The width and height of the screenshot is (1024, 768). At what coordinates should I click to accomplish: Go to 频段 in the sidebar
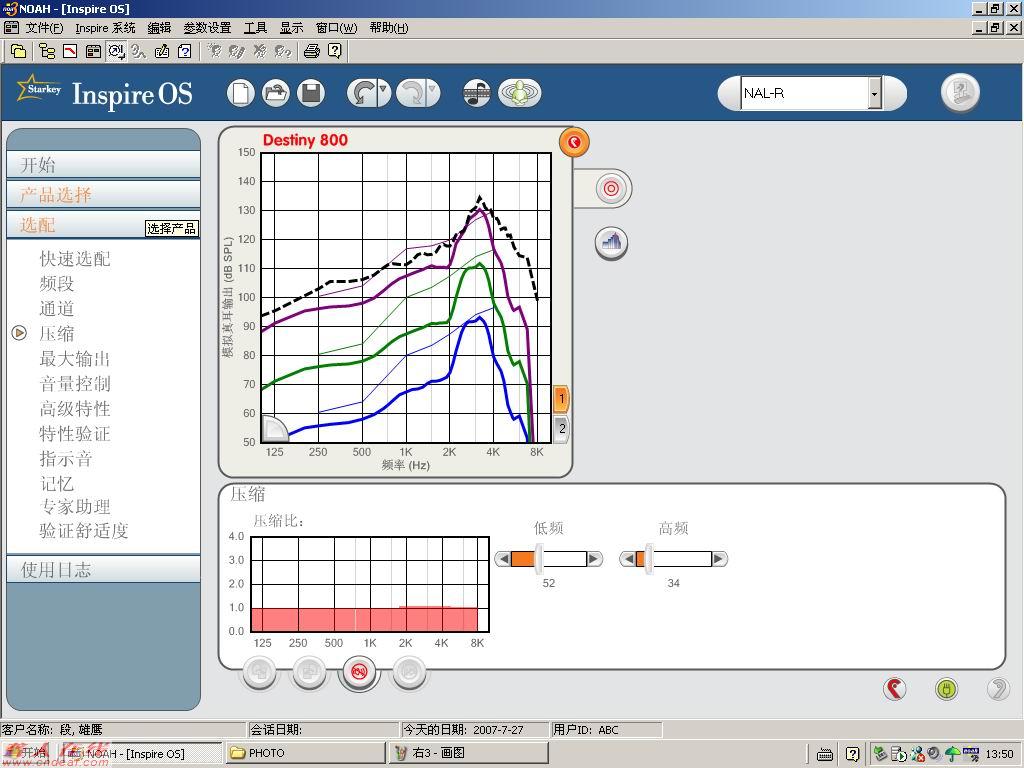point(57,283)
